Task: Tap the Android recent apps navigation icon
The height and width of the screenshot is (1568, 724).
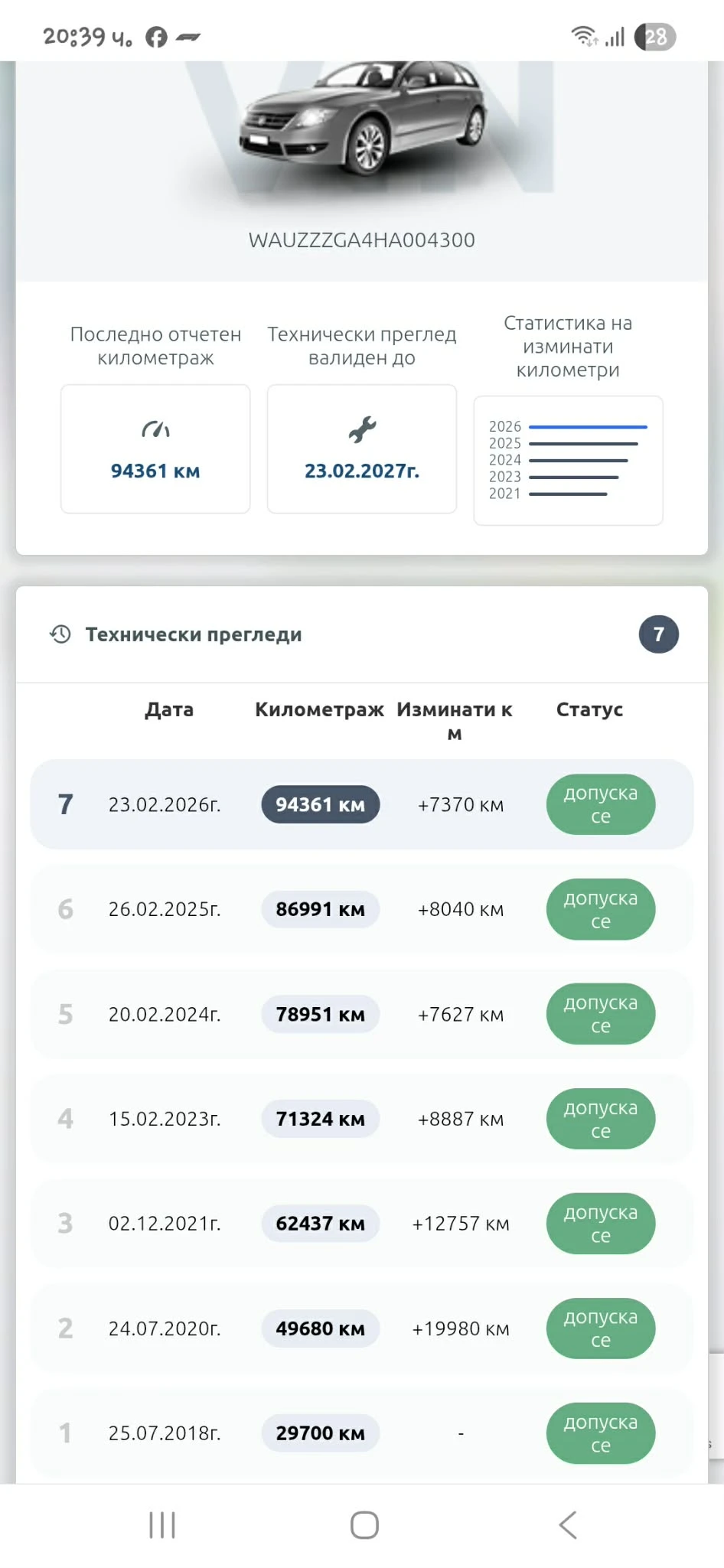Action: [x=162, y=1524]
